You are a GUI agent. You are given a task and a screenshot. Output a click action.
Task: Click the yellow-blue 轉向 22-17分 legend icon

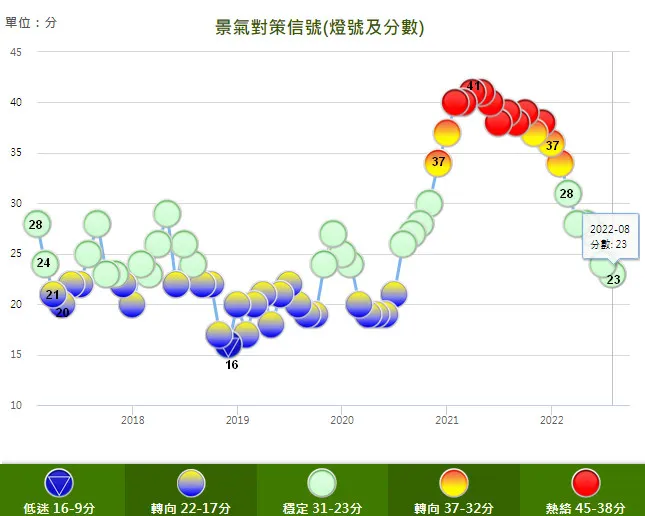(x=191, y=483)
